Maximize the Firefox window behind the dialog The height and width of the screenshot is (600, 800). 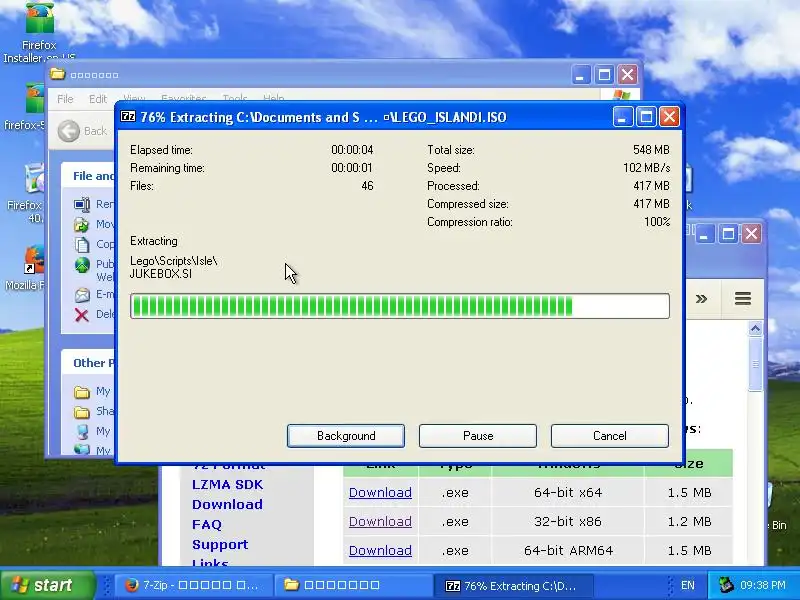tap(728, 234)
